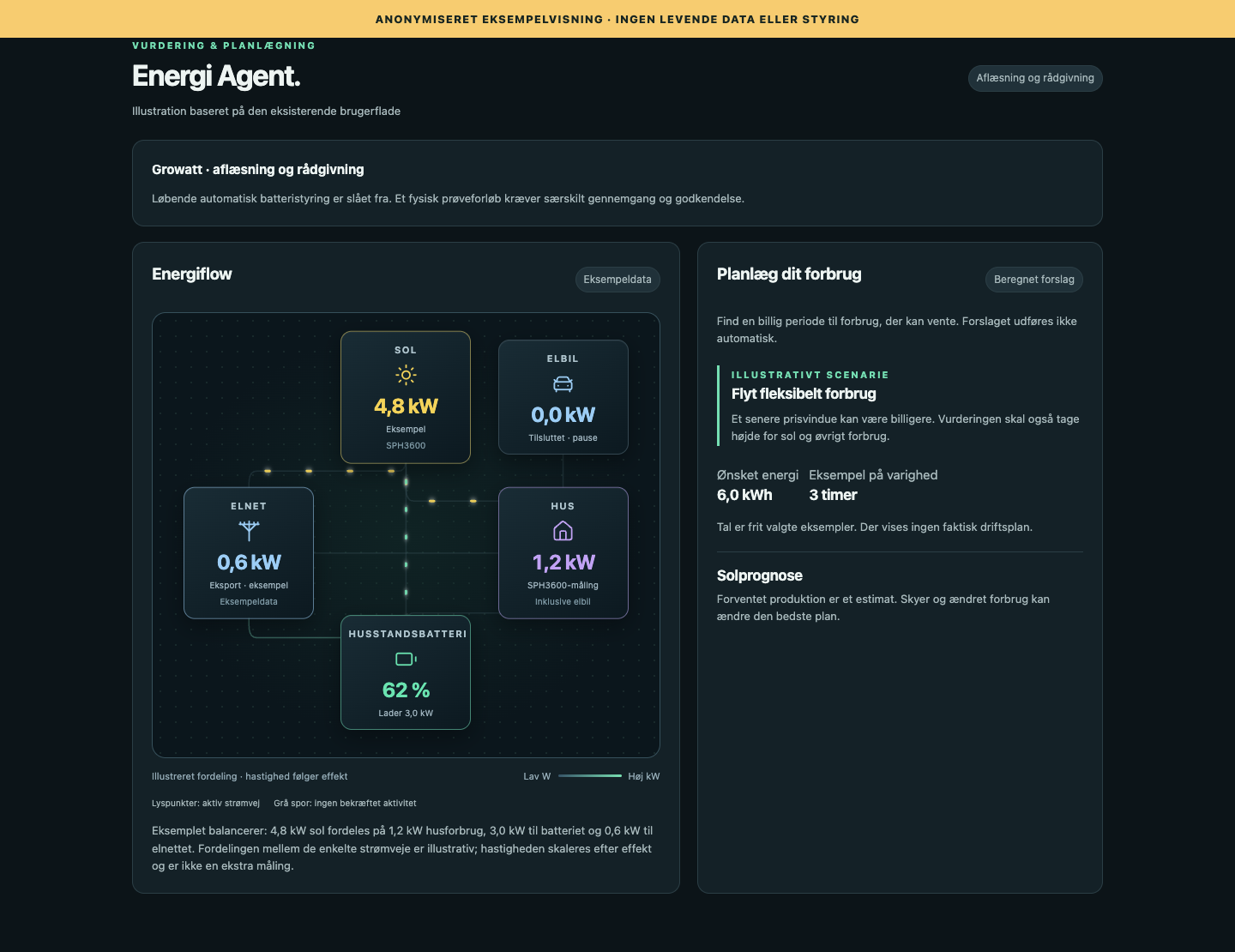This screenshot has width=1235, height=952.
Task: Select the "Ønsket energi" label
Action: point(757,475)
